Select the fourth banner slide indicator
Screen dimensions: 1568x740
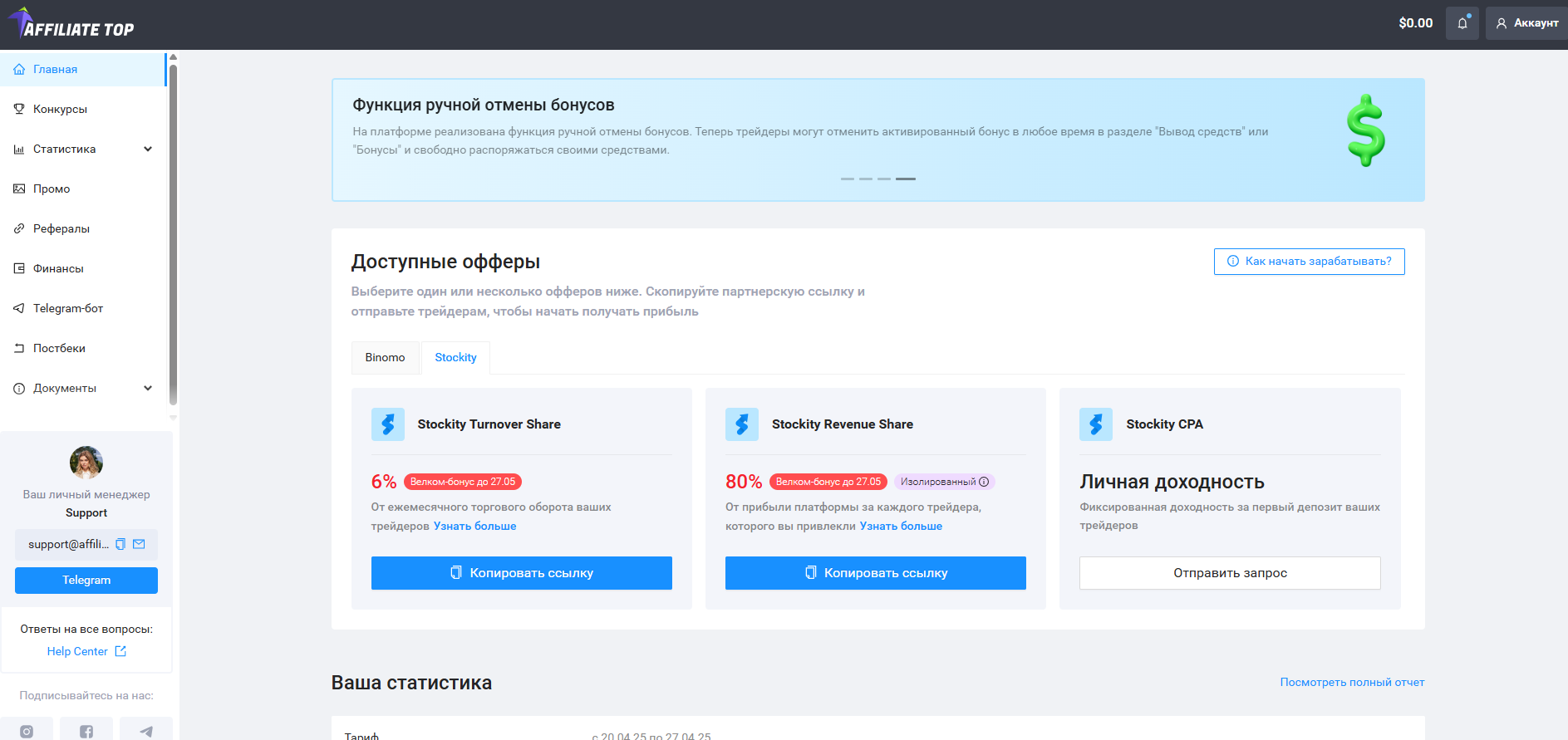[906, 179]
